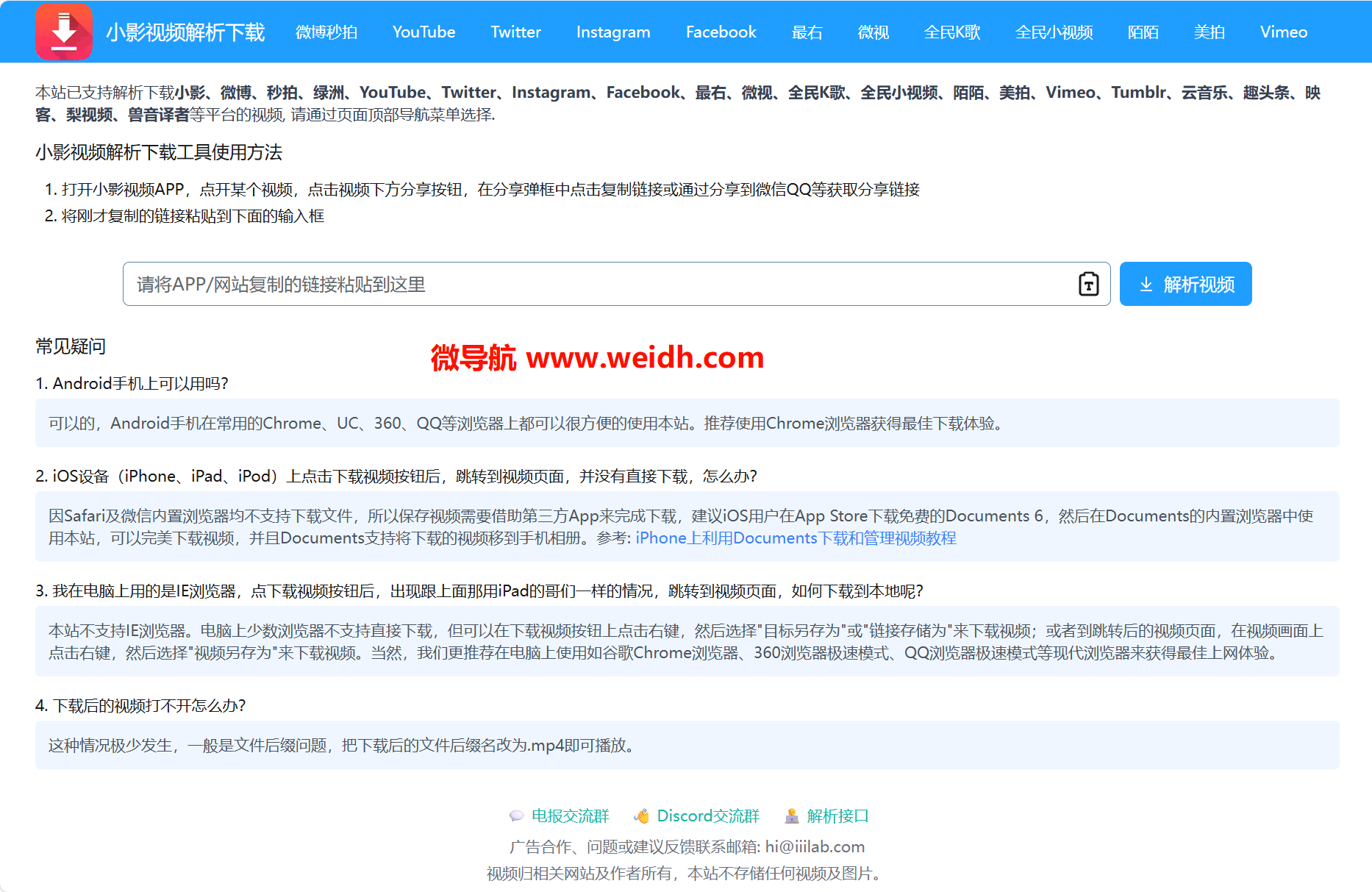1372x892 pixels.
Task: Open the 小影视频解析下载 site title
Action: [185, 32]
